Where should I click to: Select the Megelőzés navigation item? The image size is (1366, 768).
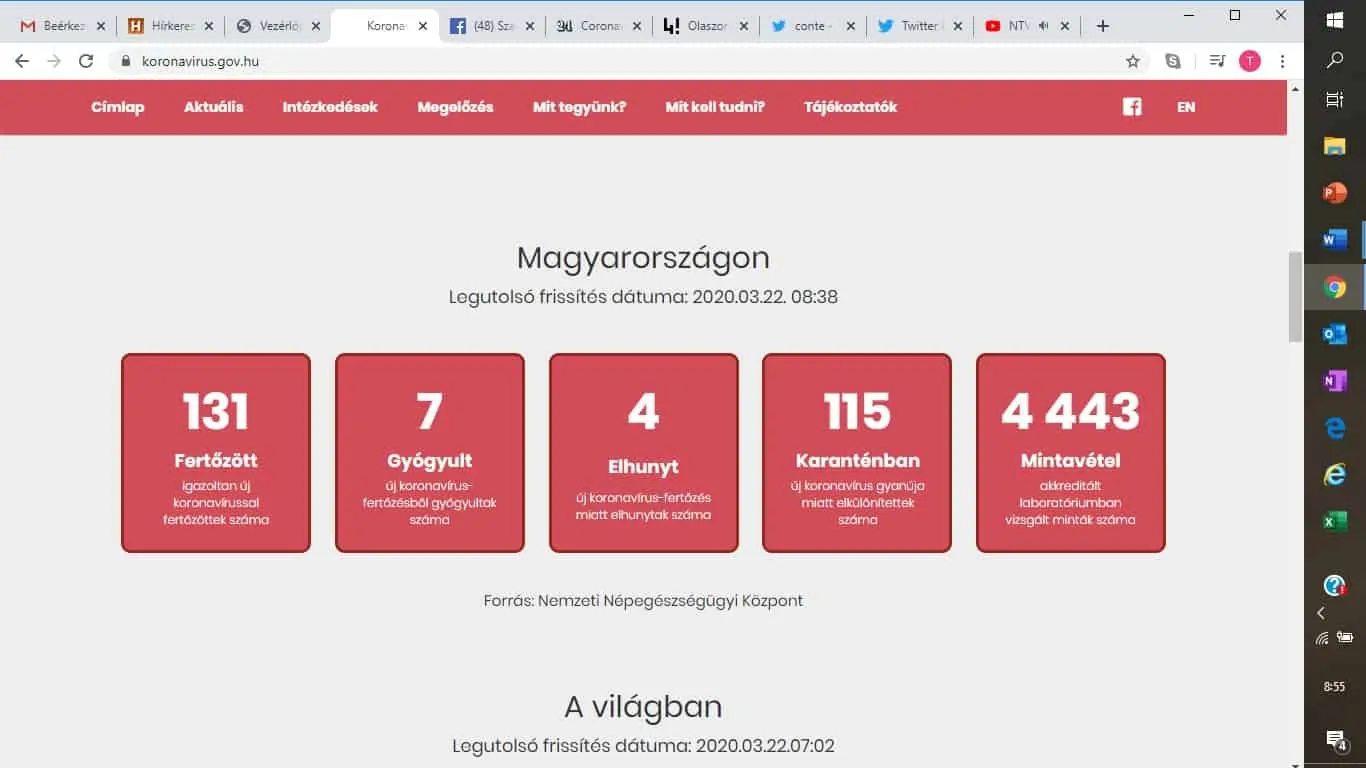[x=455, y=107]
